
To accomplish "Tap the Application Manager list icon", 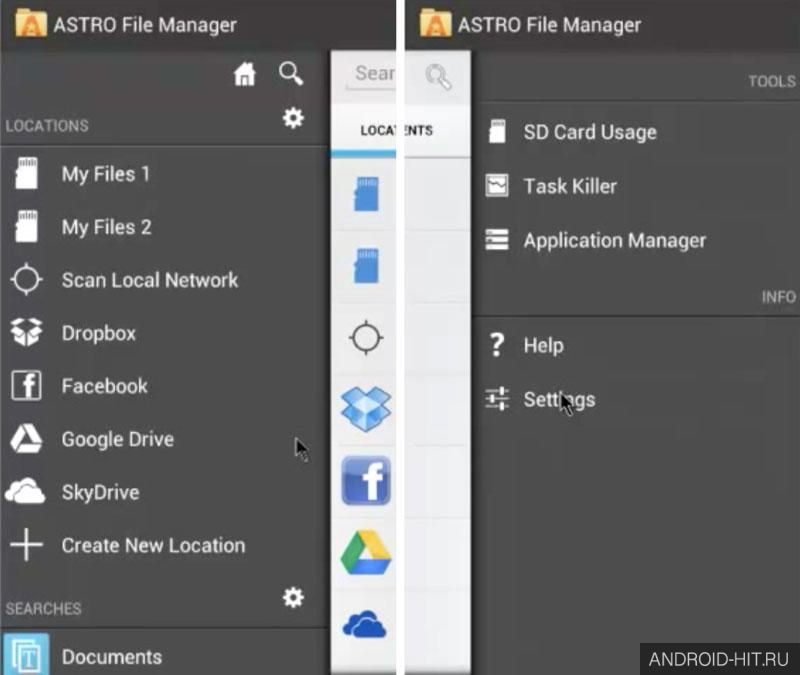I will [497, 240].
